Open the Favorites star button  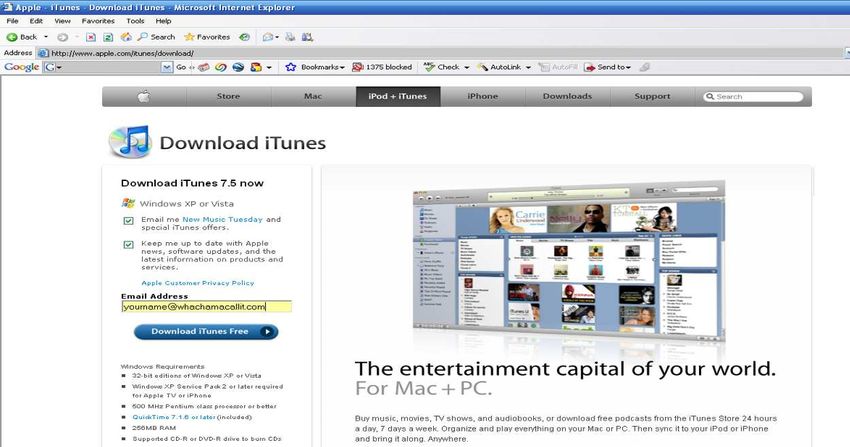(x=207, y=37)
